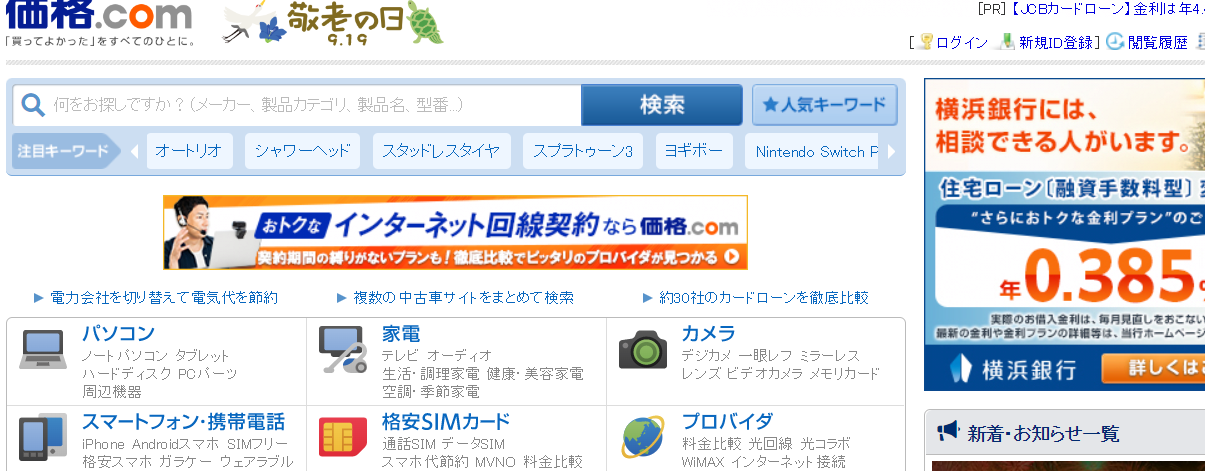Click the インターネット回線契約 banner
The height and width of the screenshot is (471, 1205).
455,232
